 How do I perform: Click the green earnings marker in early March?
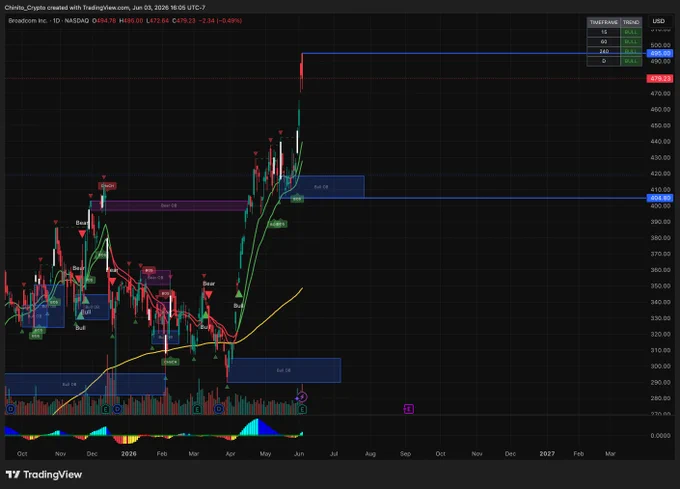197,409
